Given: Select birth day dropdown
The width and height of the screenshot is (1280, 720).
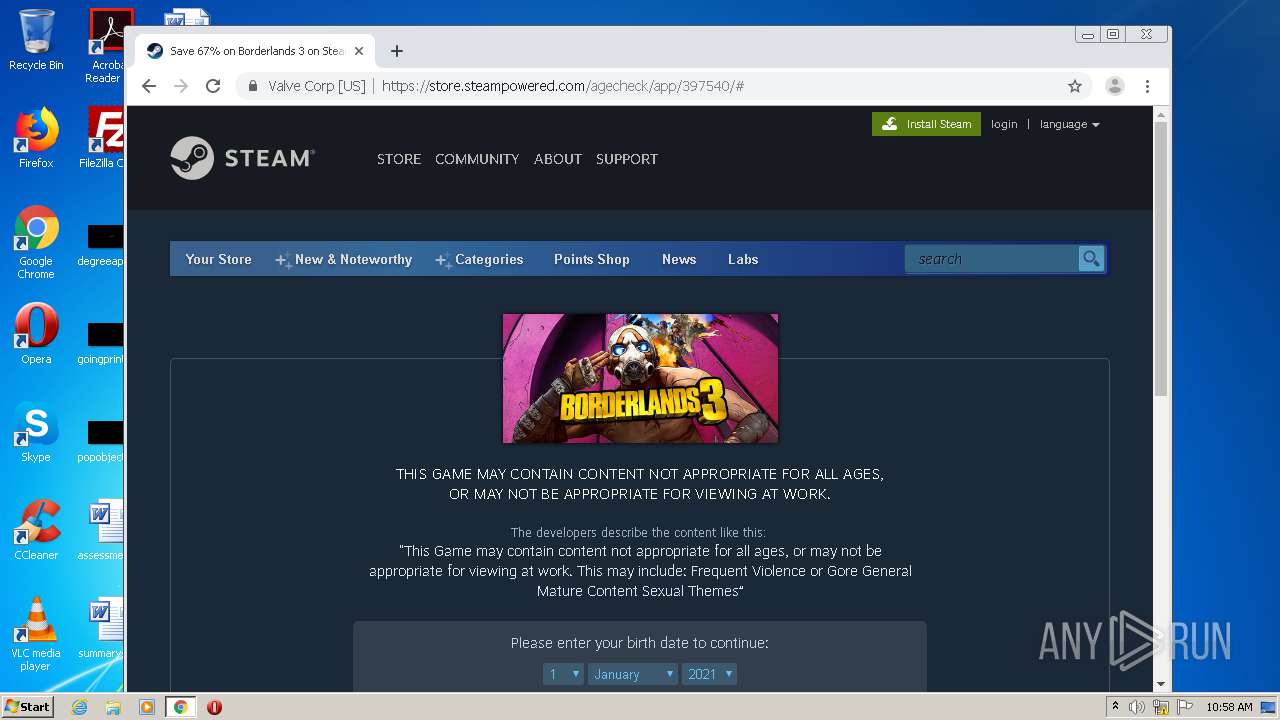Looking at the screenshot, I should pyautogui.click(x=563, y=674).
